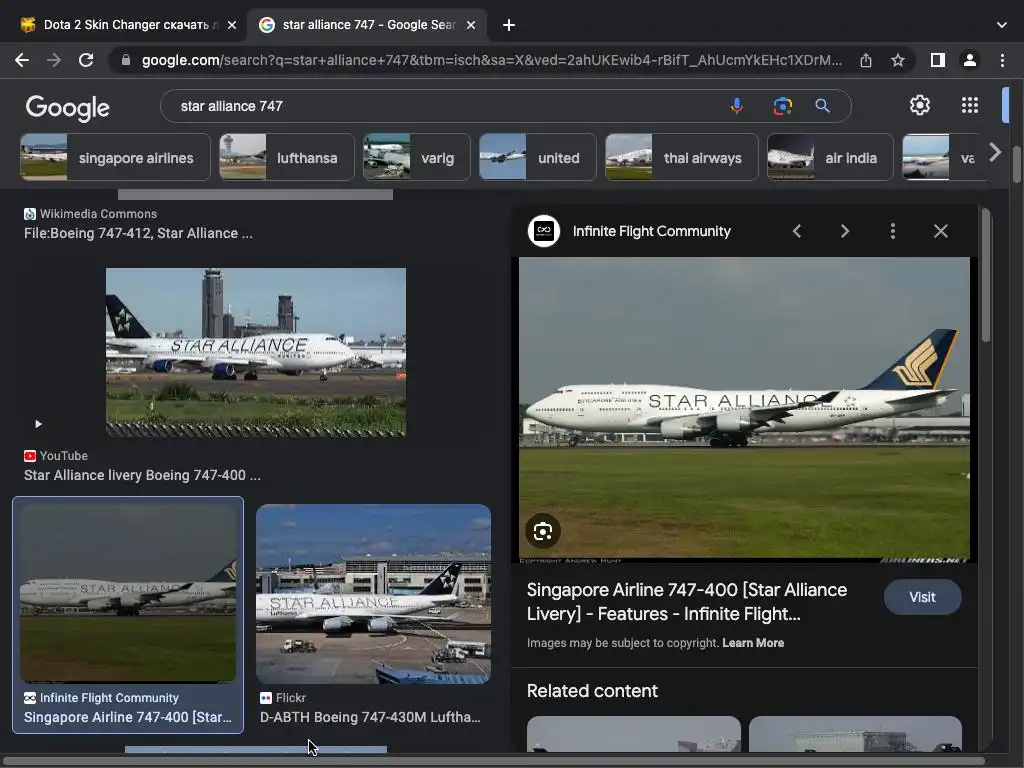Open Infinite Flight Community source name in preview
Viewport: 1024px width, 768px height.
pyautogui.click(x=651, y=231)
